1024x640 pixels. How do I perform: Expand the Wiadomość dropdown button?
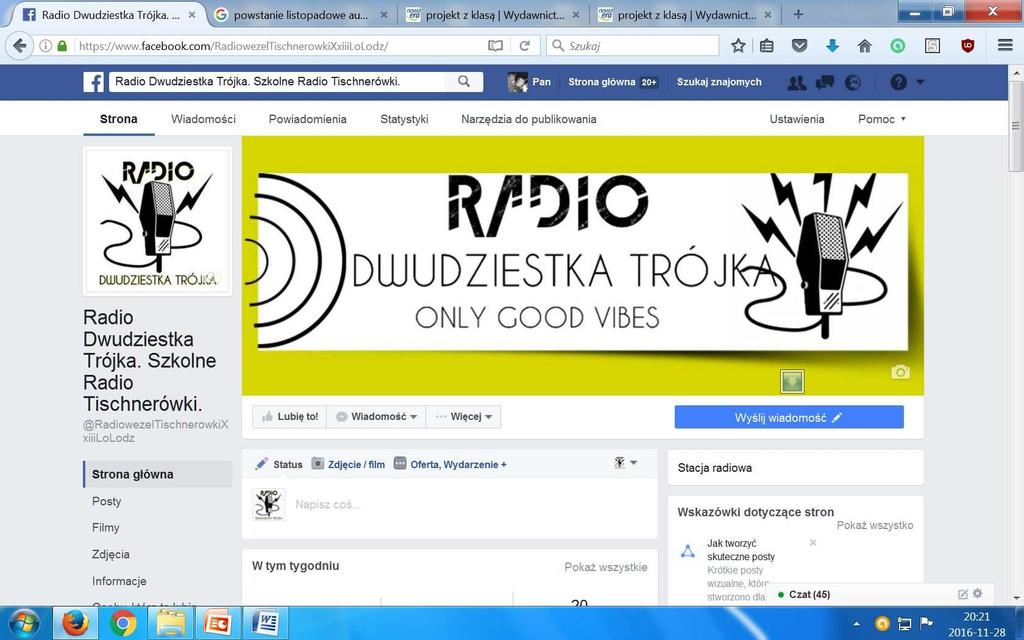[376, 417]
